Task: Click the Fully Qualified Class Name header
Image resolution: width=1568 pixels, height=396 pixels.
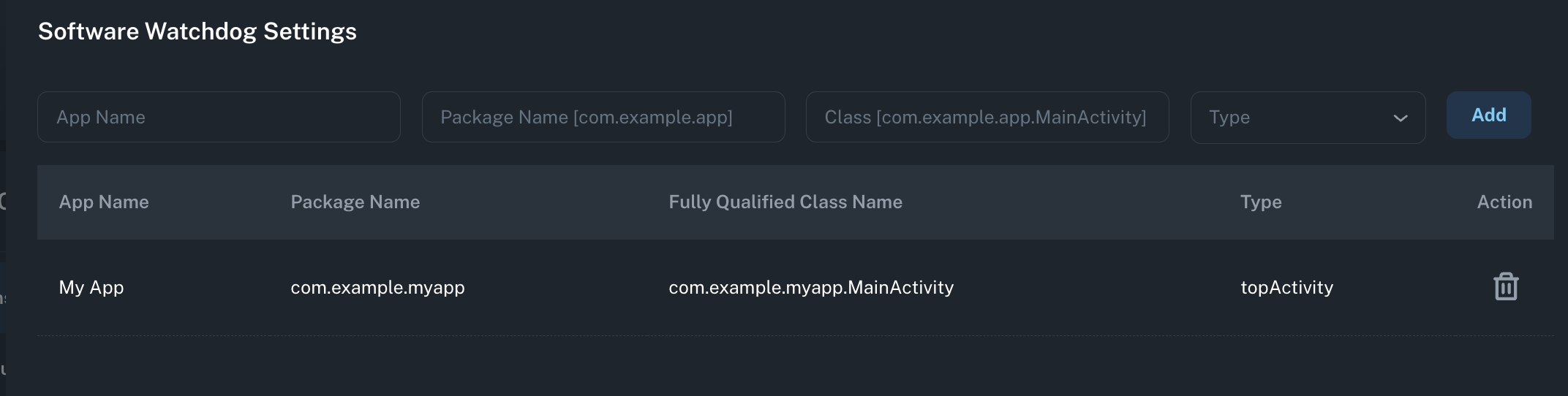Action: pyautogui.click(x=785, y=202)
